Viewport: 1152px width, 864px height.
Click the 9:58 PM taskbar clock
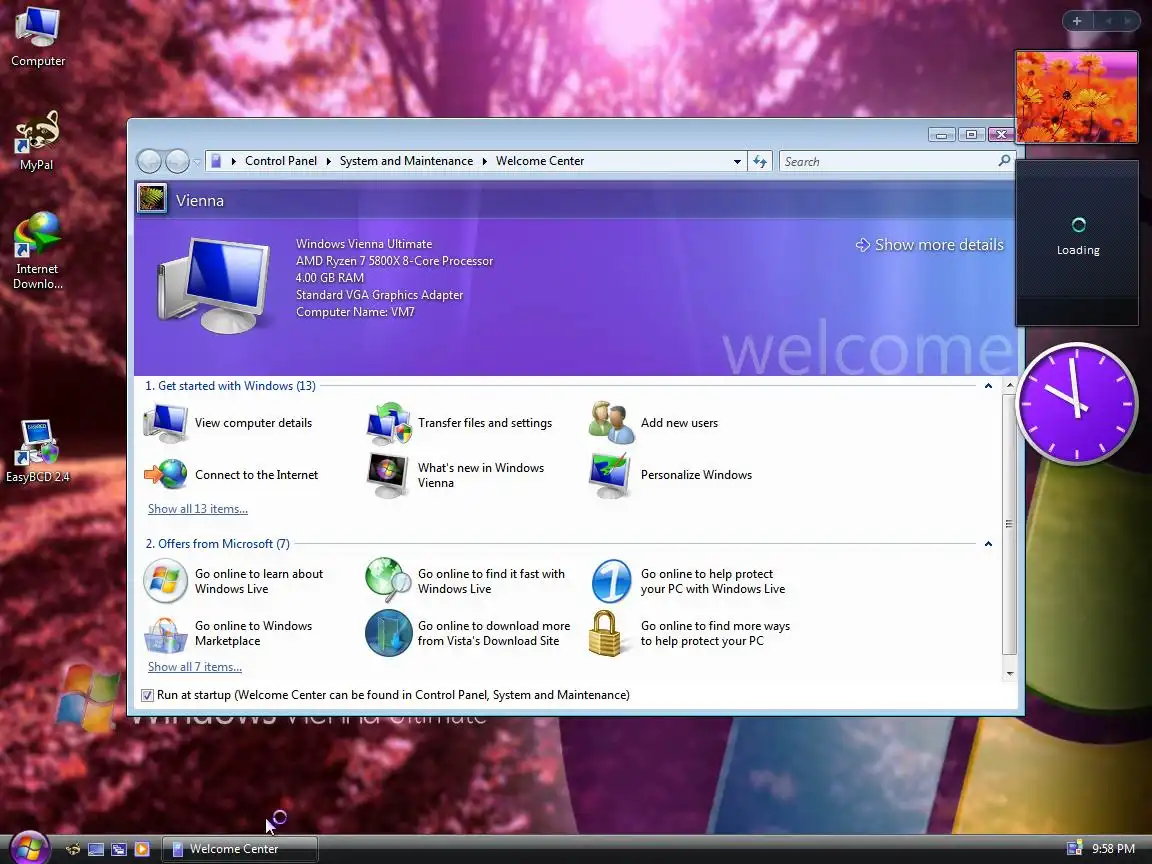coord(1113,849)
